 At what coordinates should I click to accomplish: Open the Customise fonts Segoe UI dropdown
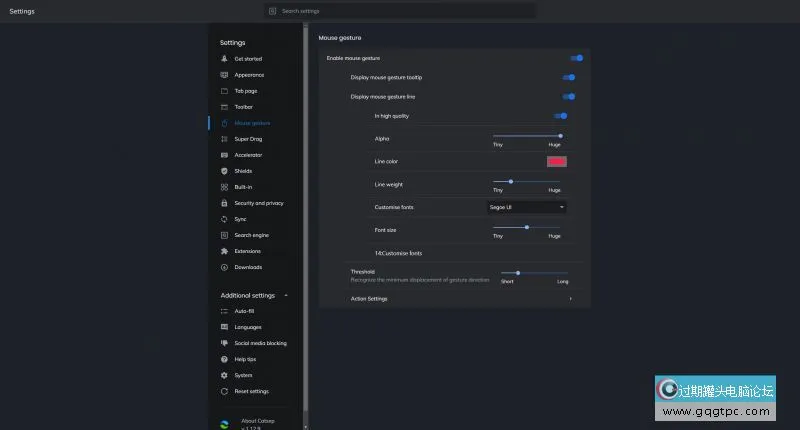526,207
